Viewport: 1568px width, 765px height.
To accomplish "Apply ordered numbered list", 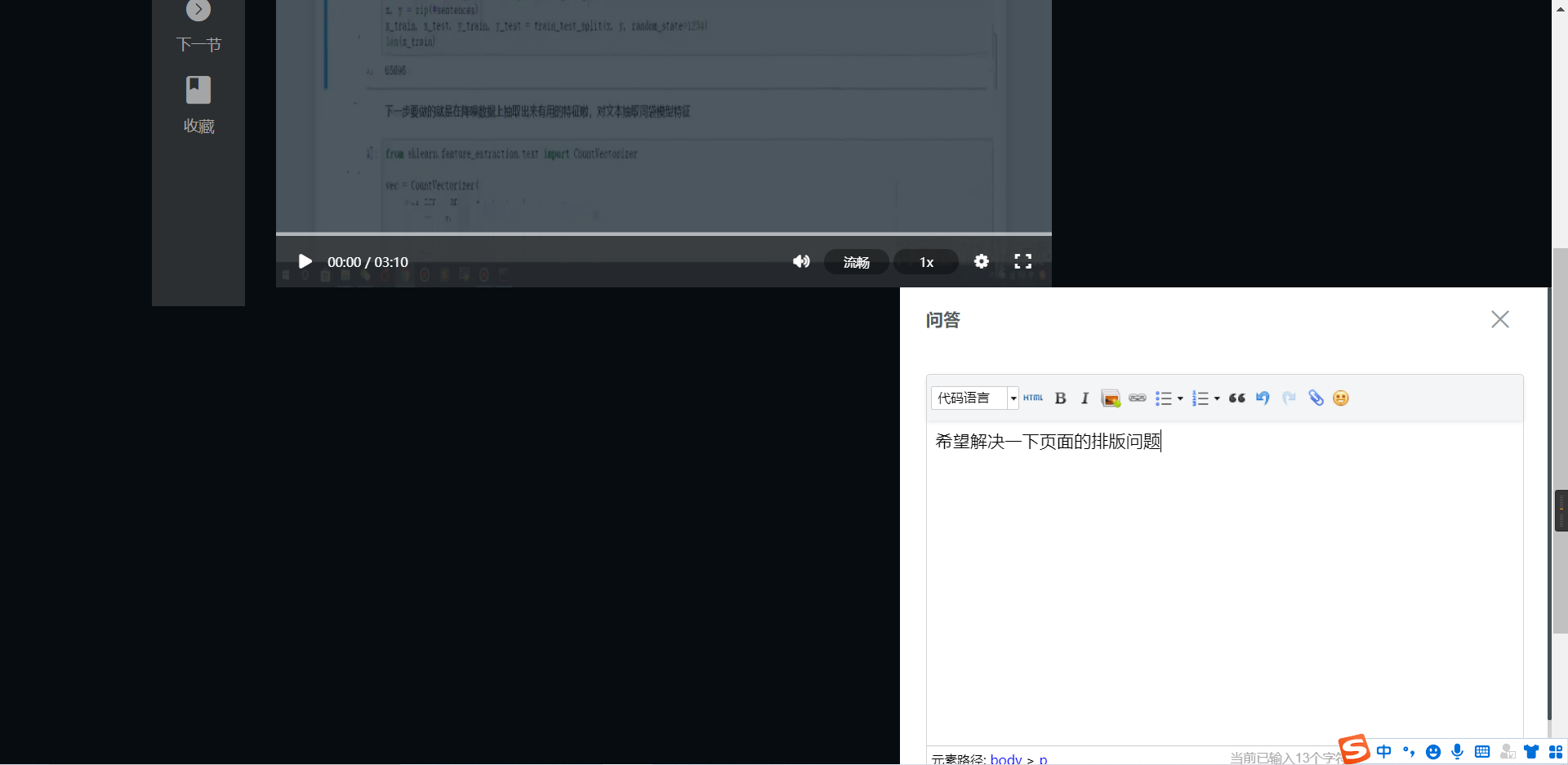I will 1200,398.
